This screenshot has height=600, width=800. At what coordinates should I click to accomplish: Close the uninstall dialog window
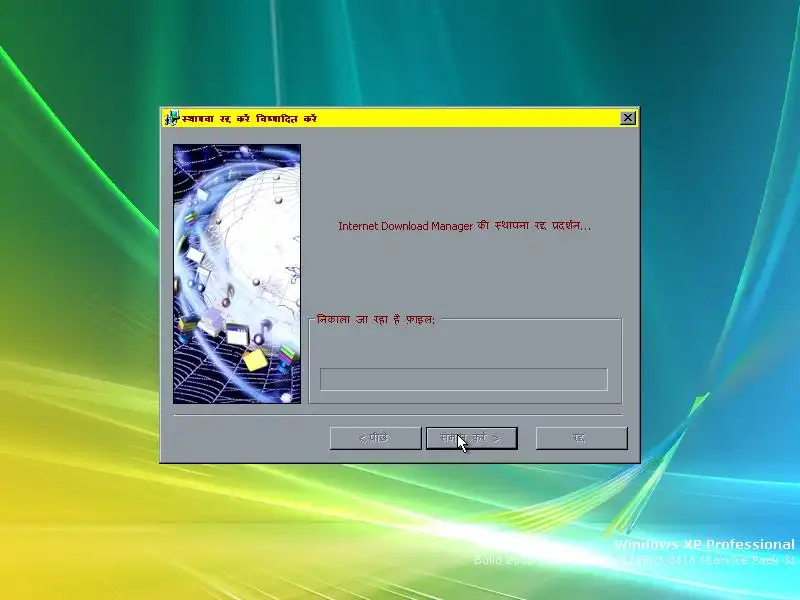628,118
